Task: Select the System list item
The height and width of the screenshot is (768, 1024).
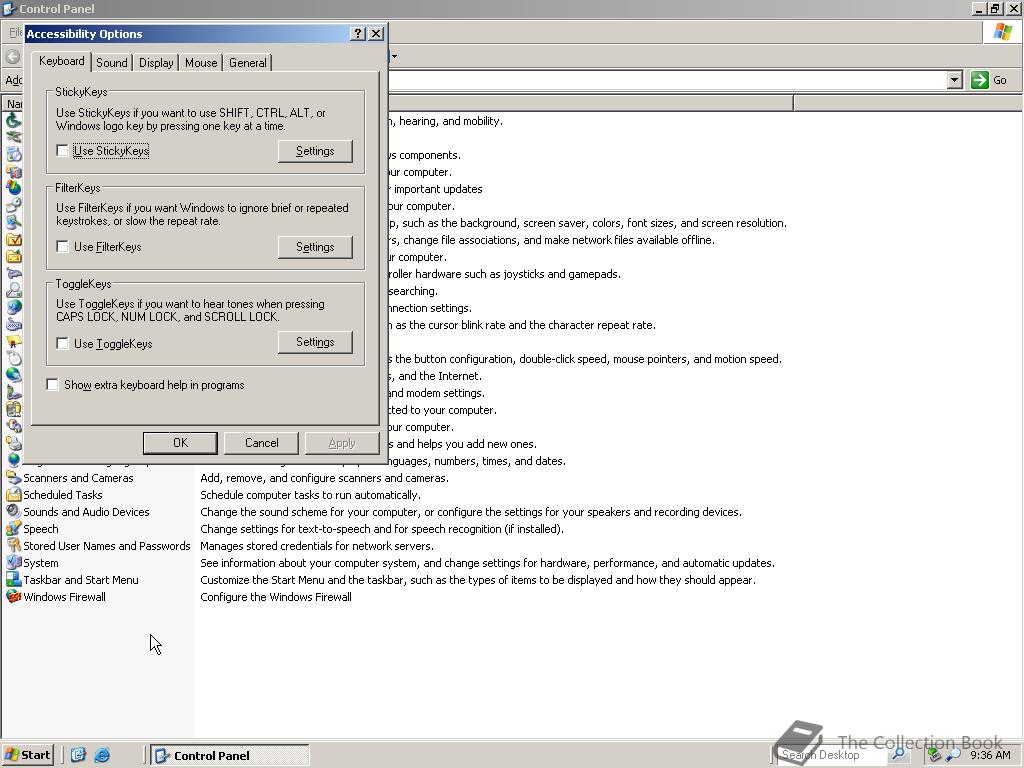Action: [40, 563]
